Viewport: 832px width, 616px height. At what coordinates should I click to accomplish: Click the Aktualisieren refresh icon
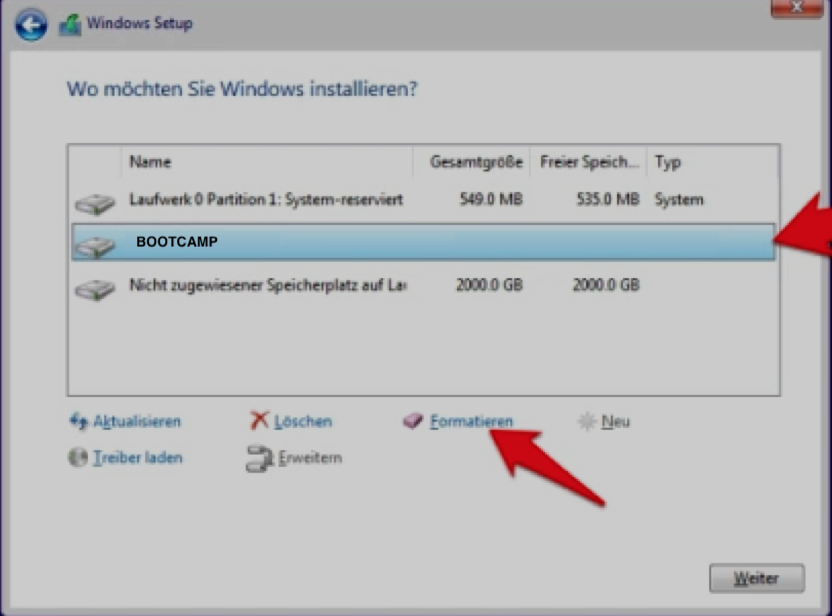click(x=79, y=421)
